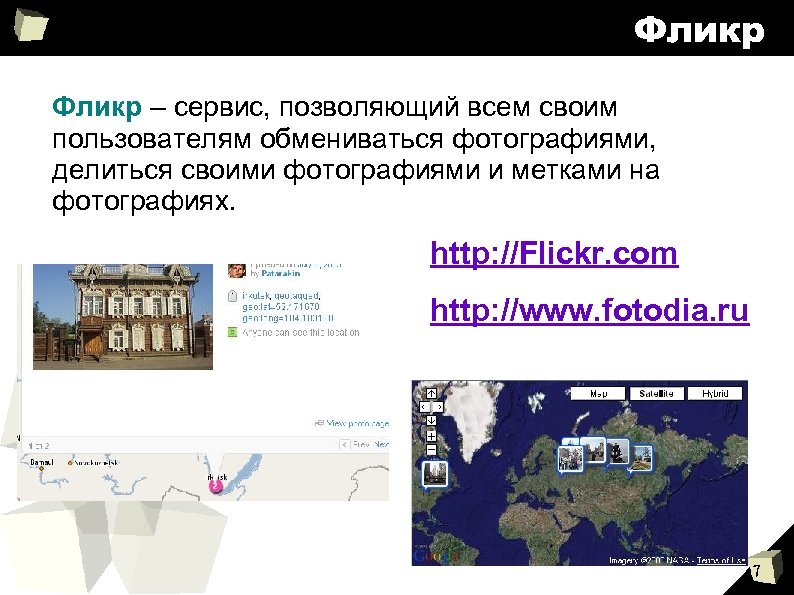Open the http://www.fotodia.ru link
Image resolution: width=794 pixels, height=595 pixels.
[589, 310]
